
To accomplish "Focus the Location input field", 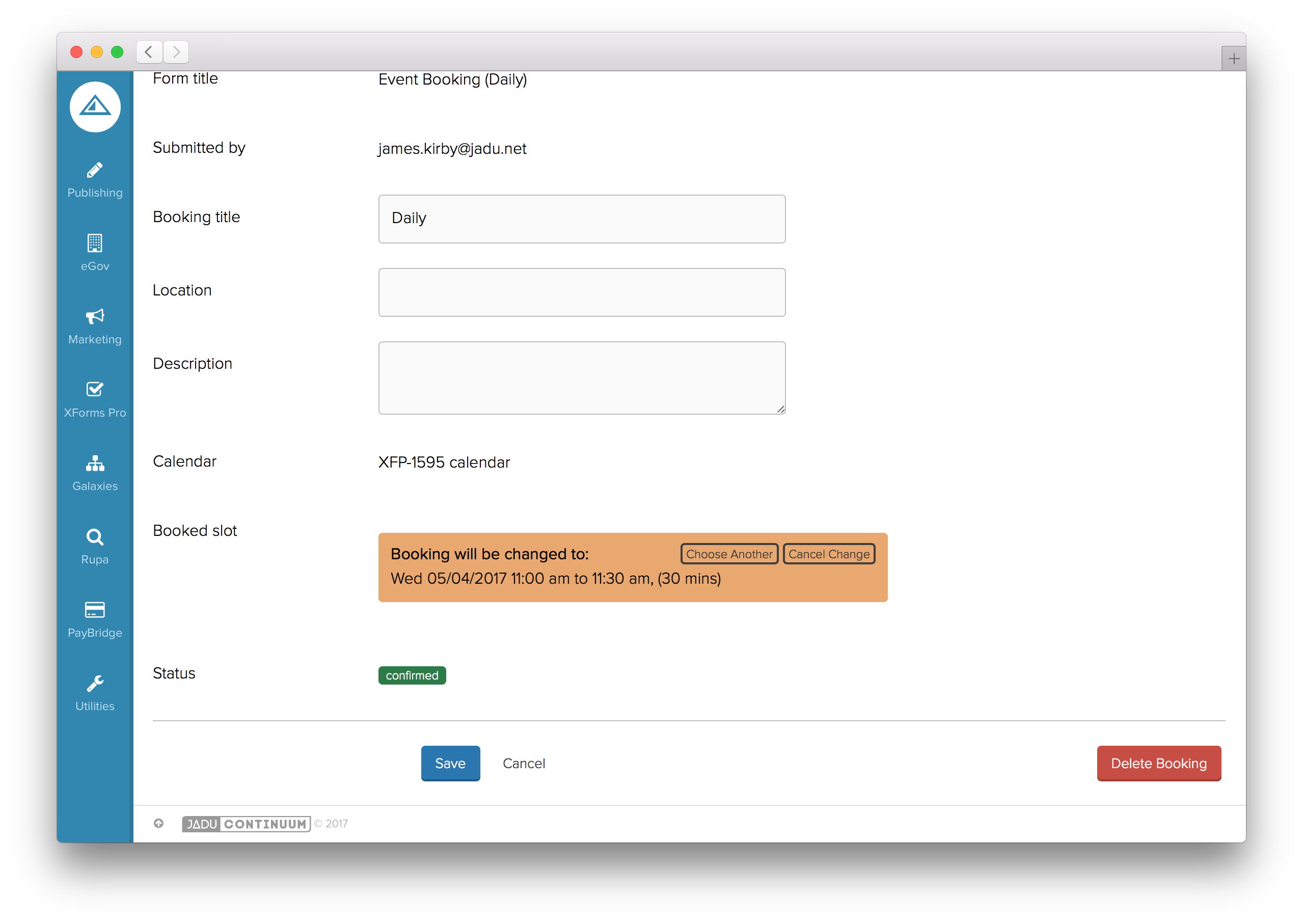I will pos(582,292).
